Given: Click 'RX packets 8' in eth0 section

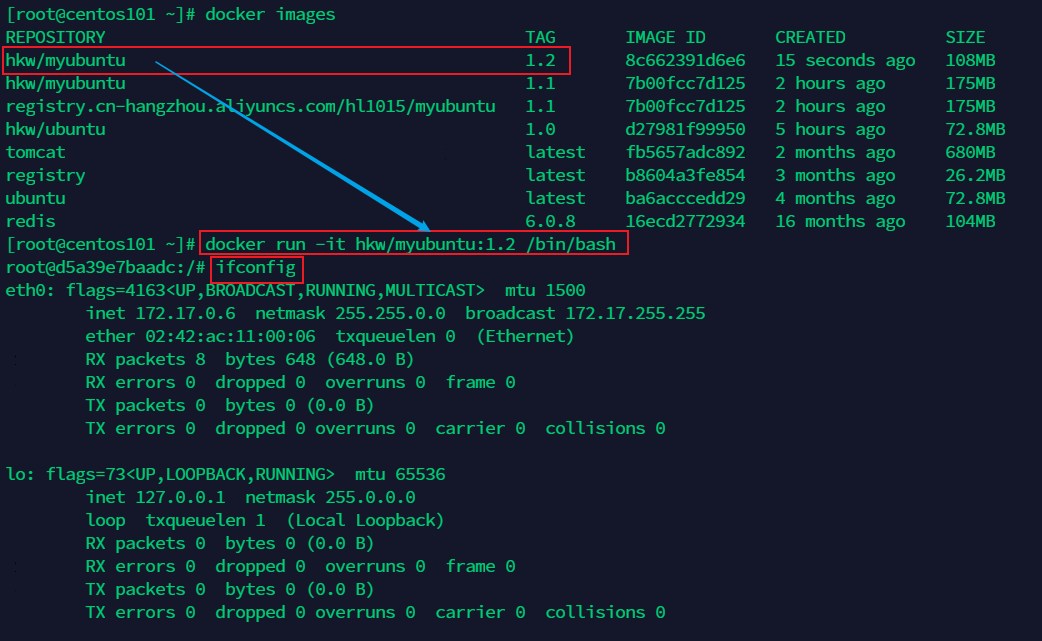Looking at the screenshot, I should coord(146,359).
